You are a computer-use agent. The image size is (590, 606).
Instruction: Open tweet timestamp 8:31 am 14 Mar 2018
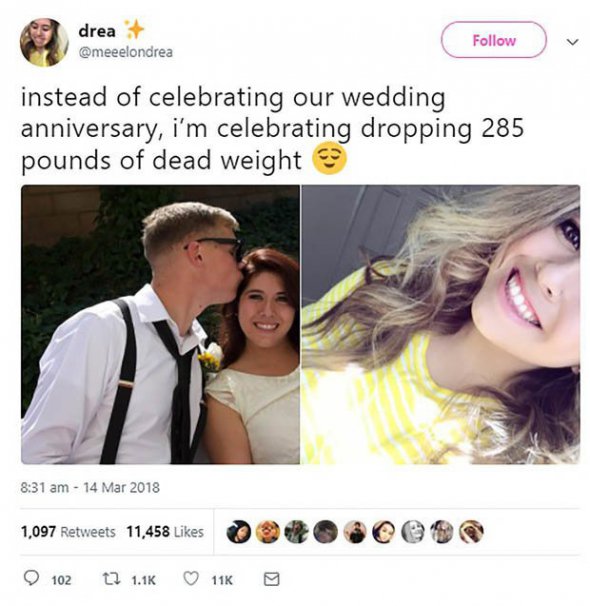point(90,487)
